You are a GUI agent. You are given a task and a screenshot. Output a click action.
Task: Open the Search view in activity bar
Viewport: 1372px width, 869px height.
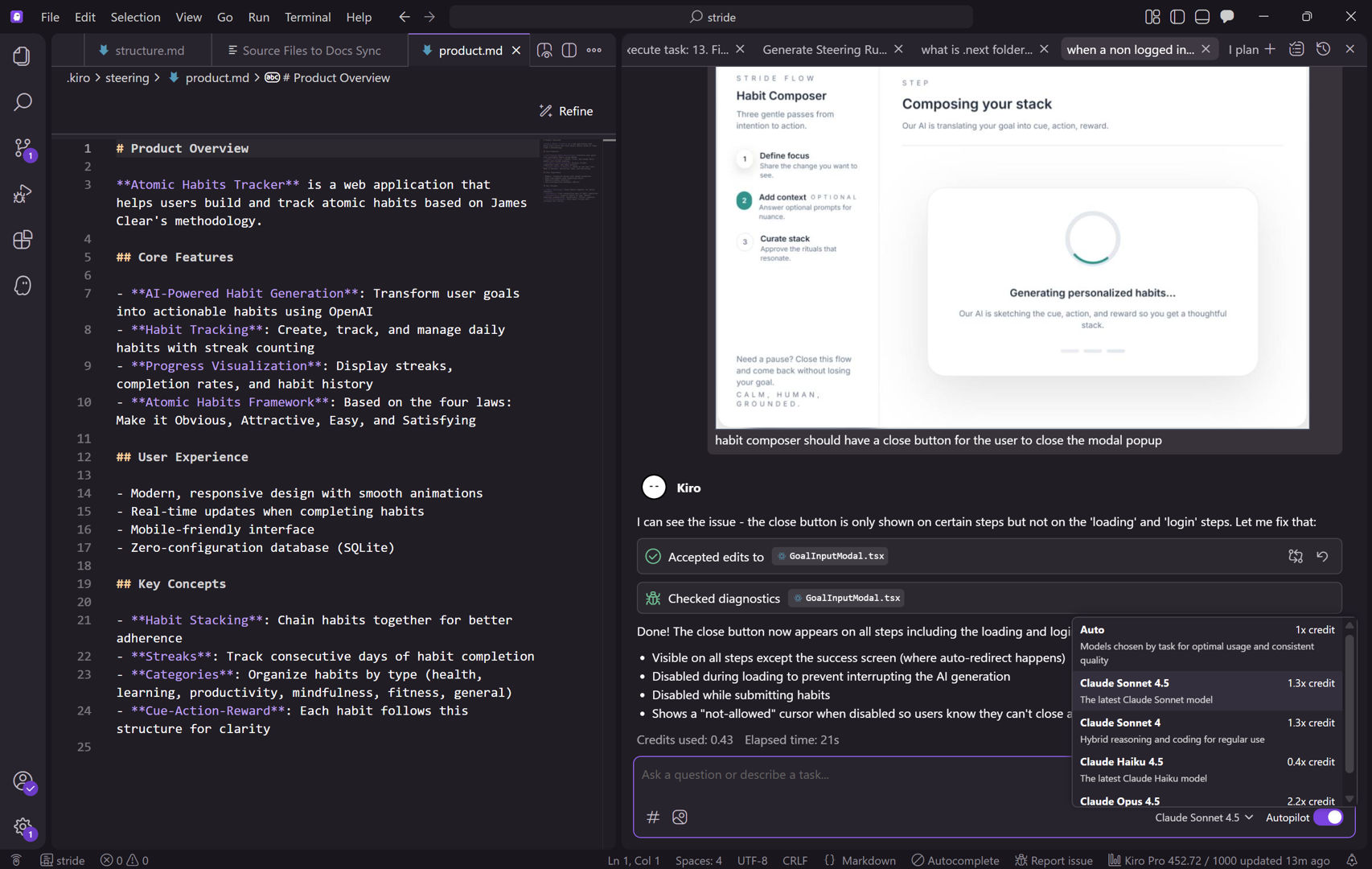click(x=23, y=102)
